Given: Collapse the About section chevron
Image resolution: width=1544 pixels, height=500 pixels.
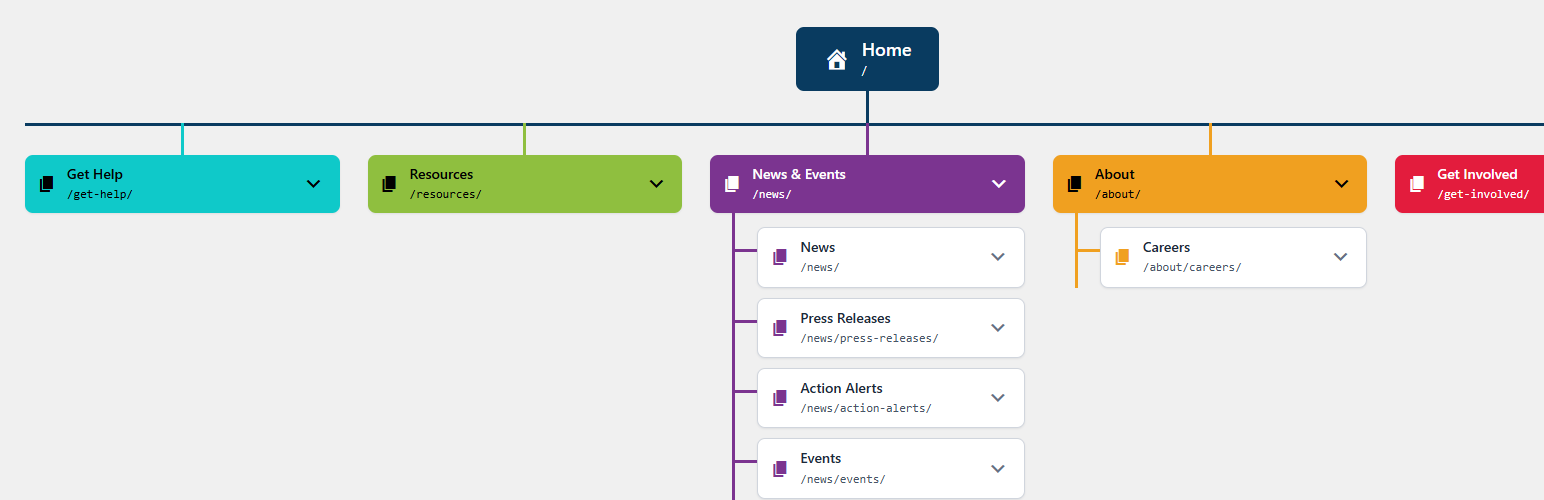Looking at the screenshot, I should (x=1341, y=184).
